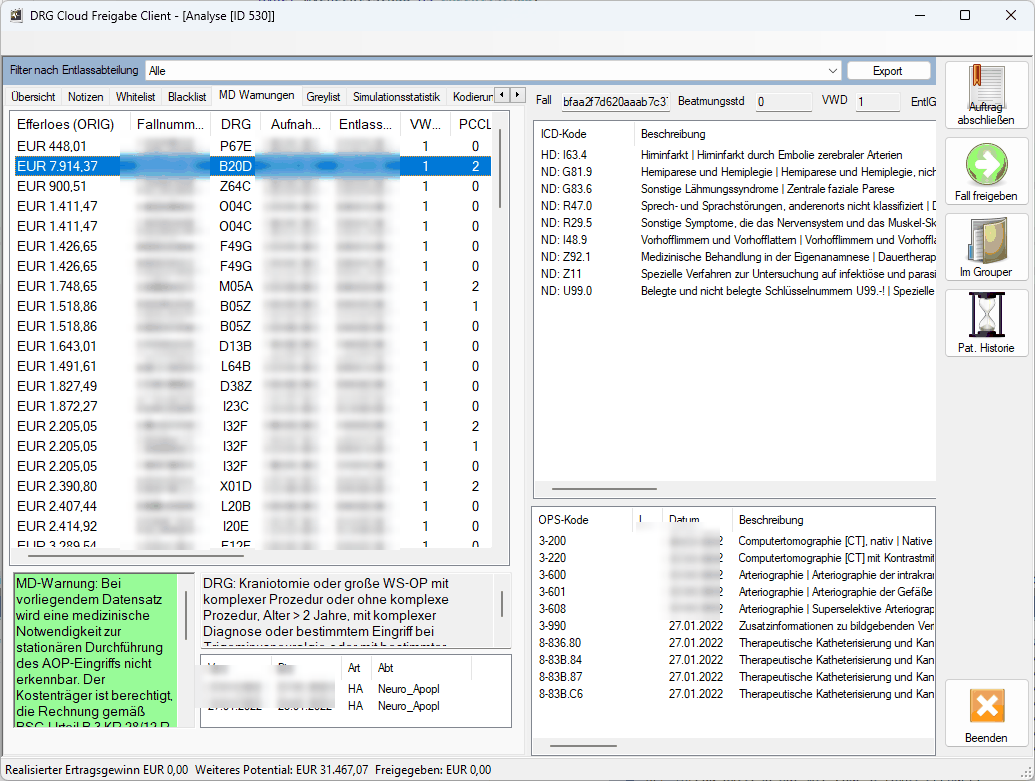This screenshot has width=1035, height=781.
Task: Click the green MD-Warnung text box
Action: pyautogui.click(x=96, y=651)
